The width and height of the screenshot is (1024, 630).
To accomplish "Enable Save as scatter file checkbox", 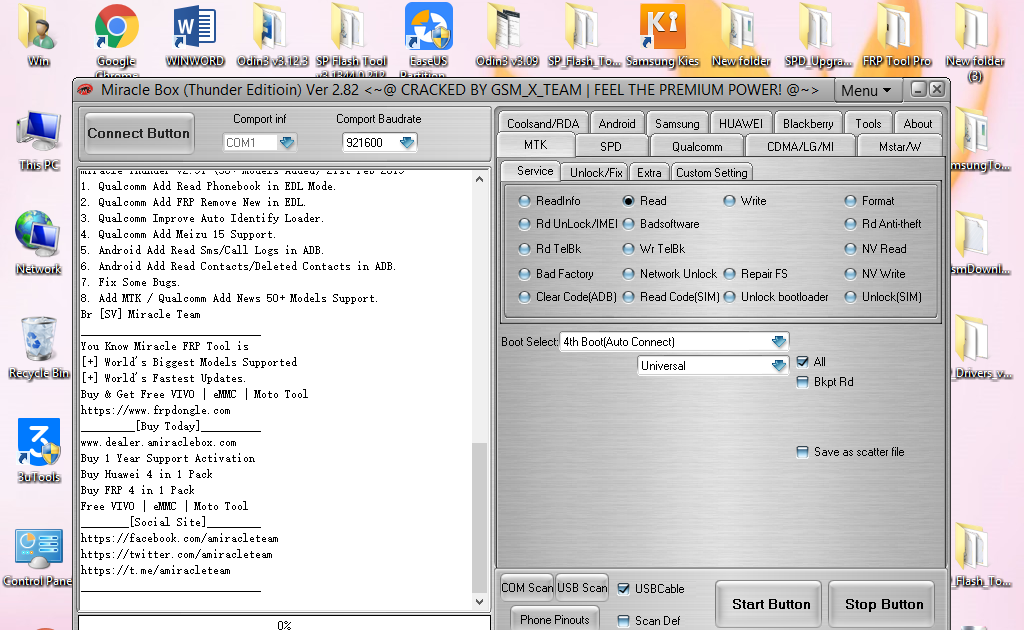I will pyautogui.click(x=803, y=452).
